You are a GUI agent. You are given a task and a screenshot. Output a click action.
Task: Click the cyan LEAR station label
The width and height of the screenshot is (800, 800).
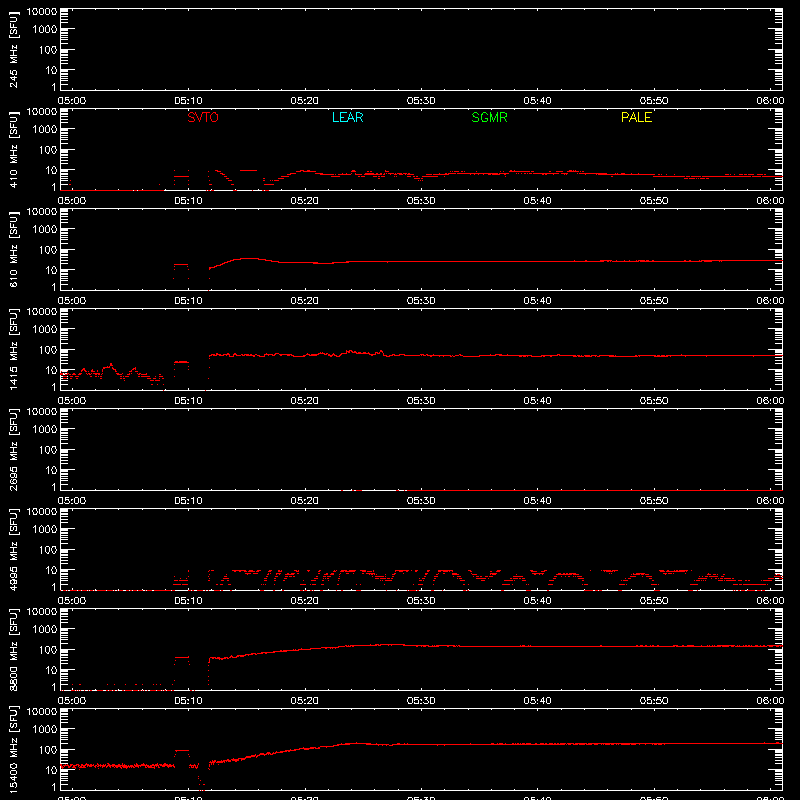tap(347, 117)
